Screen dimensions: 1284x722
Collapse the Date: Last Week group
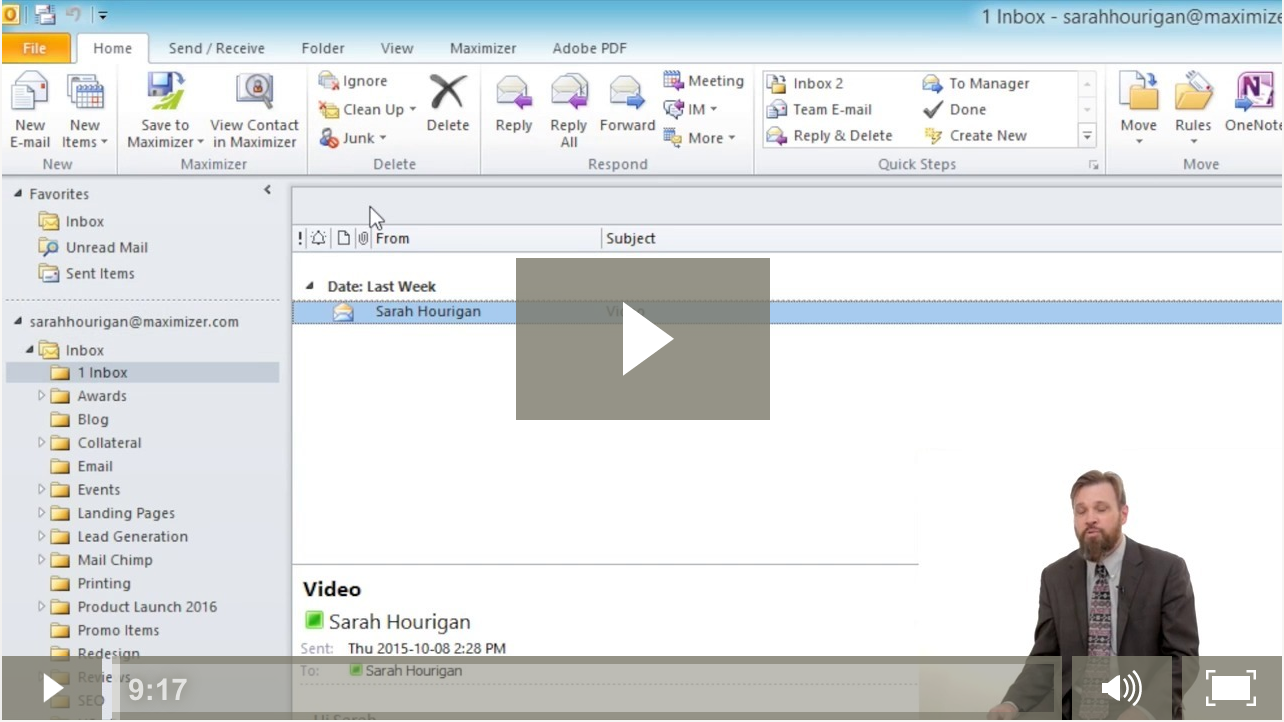click(x=309, y=286)
